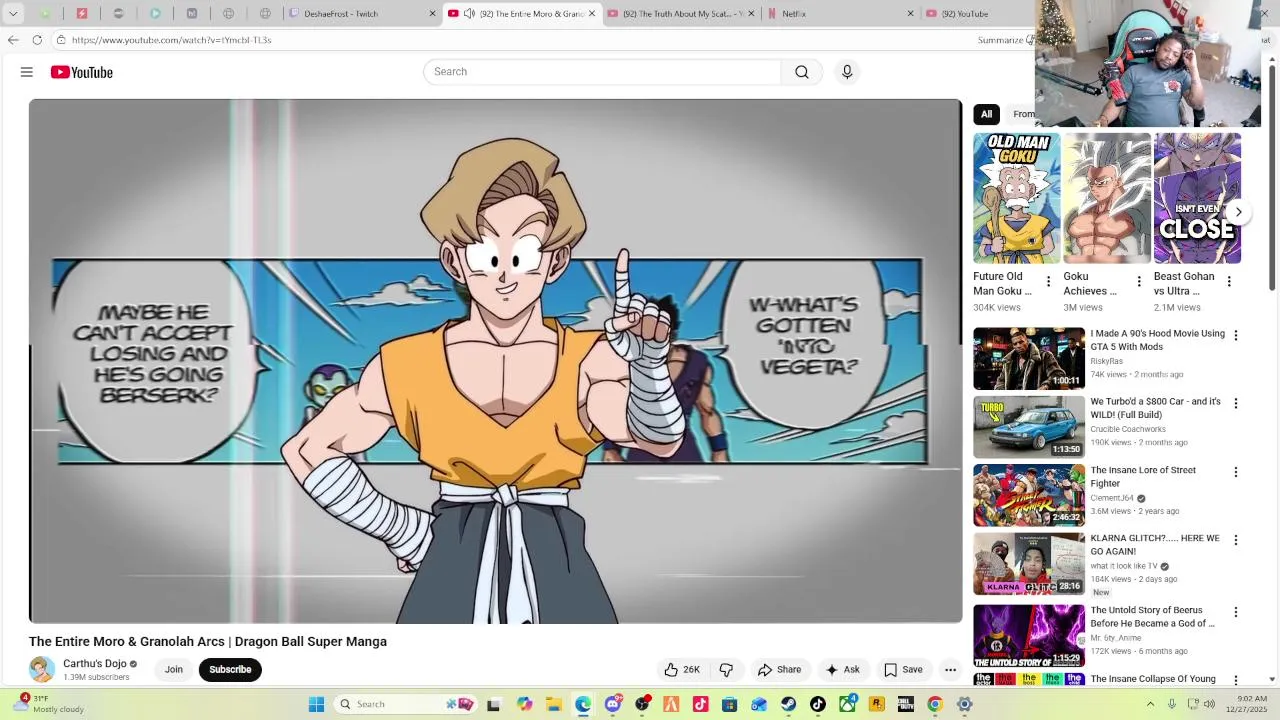Open the YouTube hamburger guide menu
The width and height of the screenshot is (1280, 720).
(27, 72)
